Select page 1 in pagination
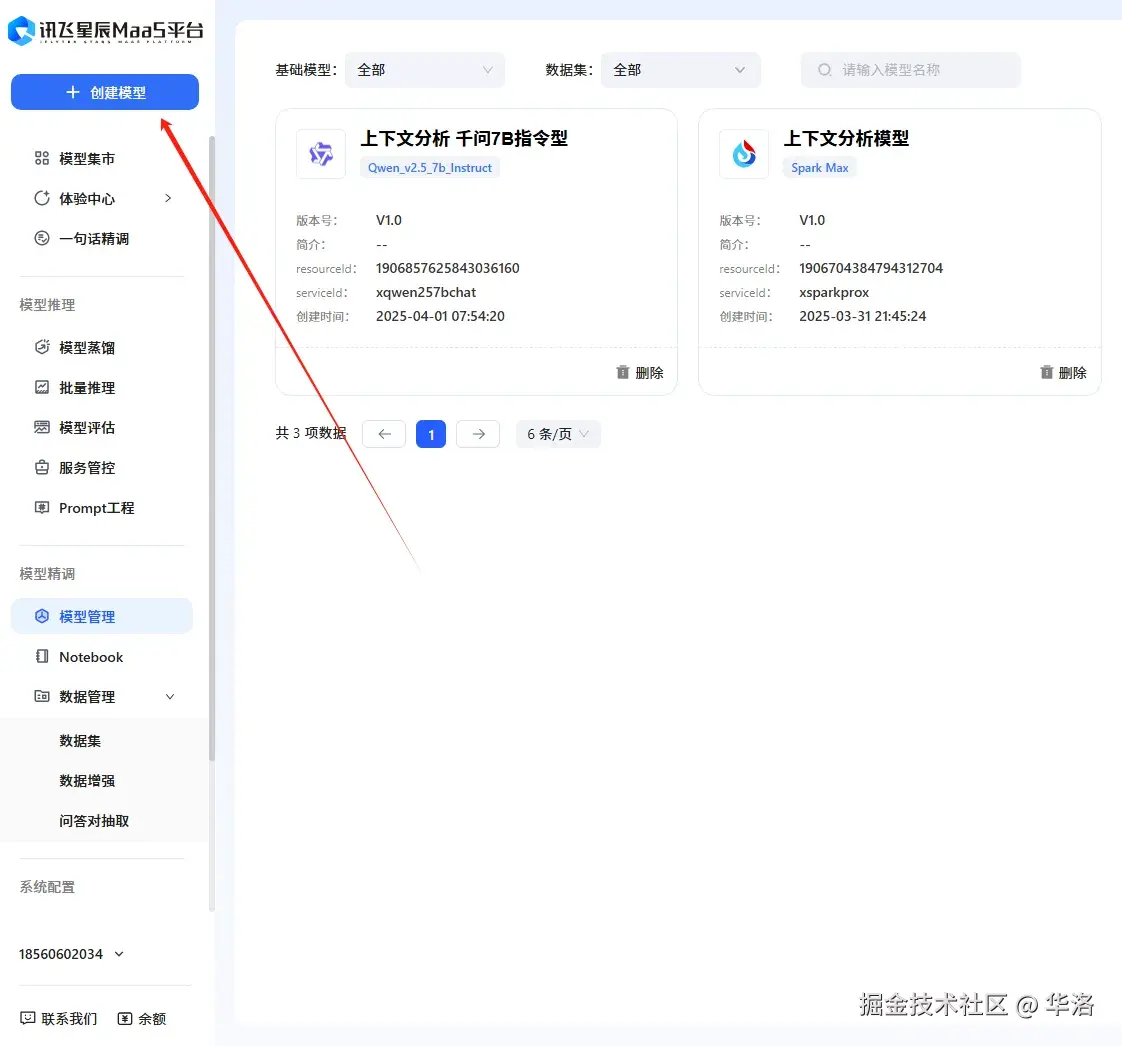Image resolution: width=1122 pixels, height=1046 pixels. pyautogui.click(x=431, y=434)
